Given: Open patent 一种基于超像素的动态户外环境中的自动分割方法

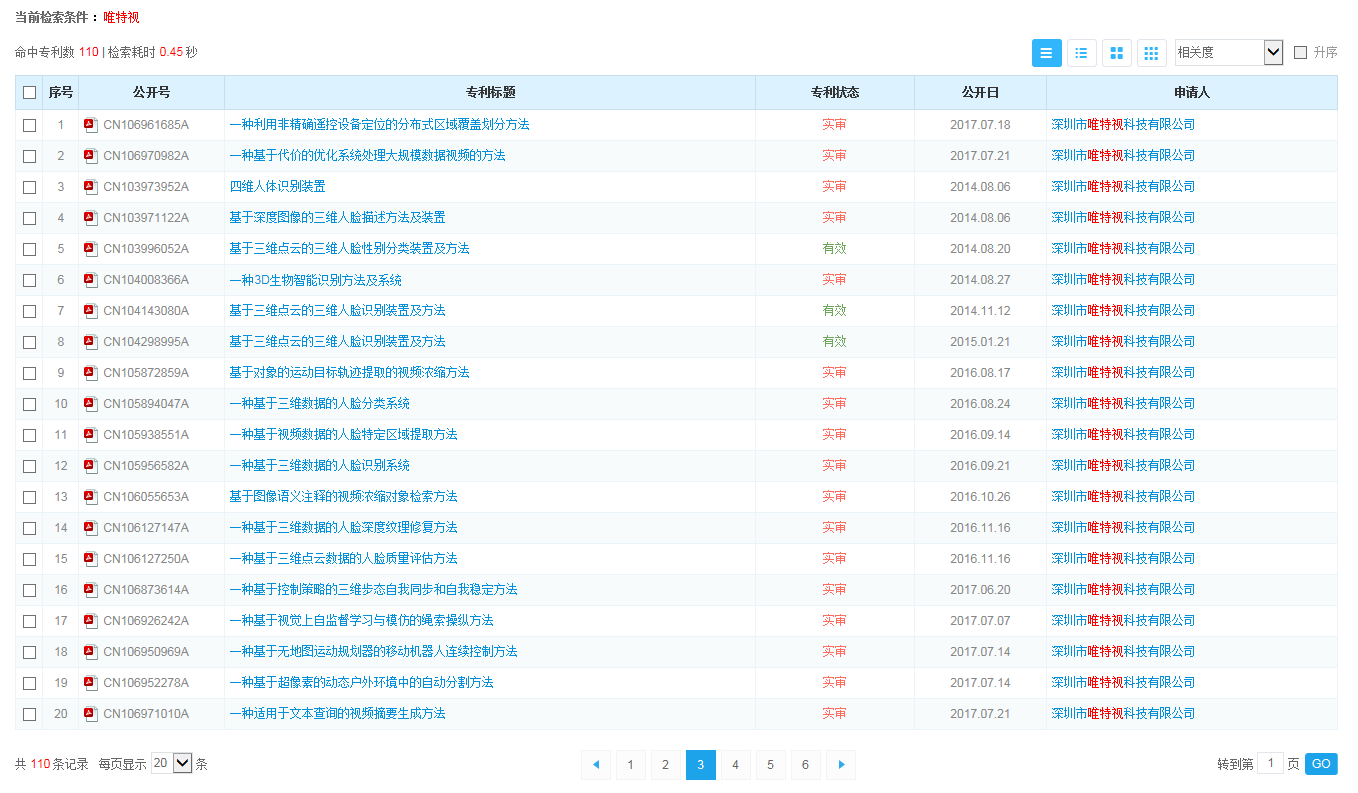Looking at the screenshot, I should pyautogui.click(x=361, y=683).
